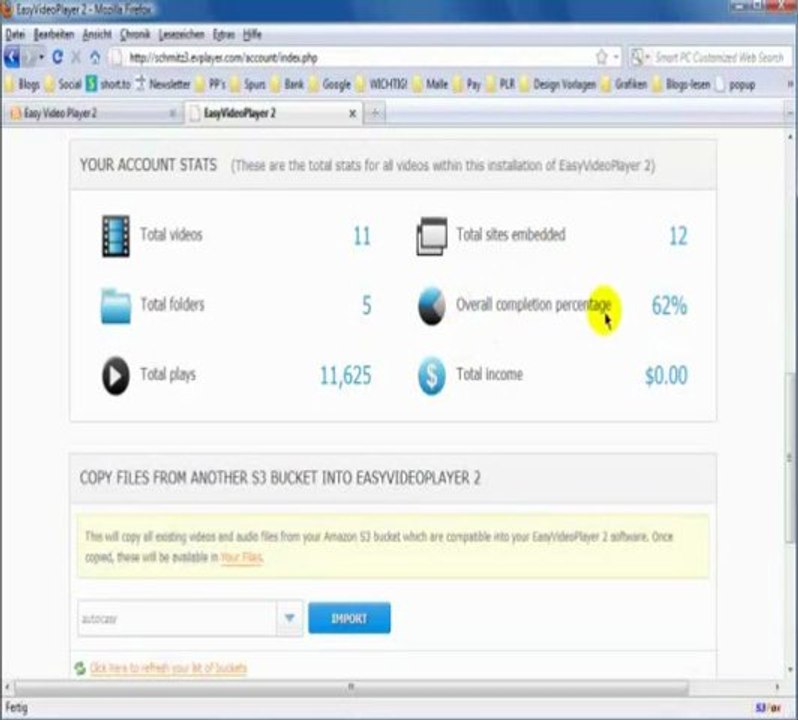798x720 pixels.
Task: Click the green refresh buckets icon
Action: pos(80,668)
